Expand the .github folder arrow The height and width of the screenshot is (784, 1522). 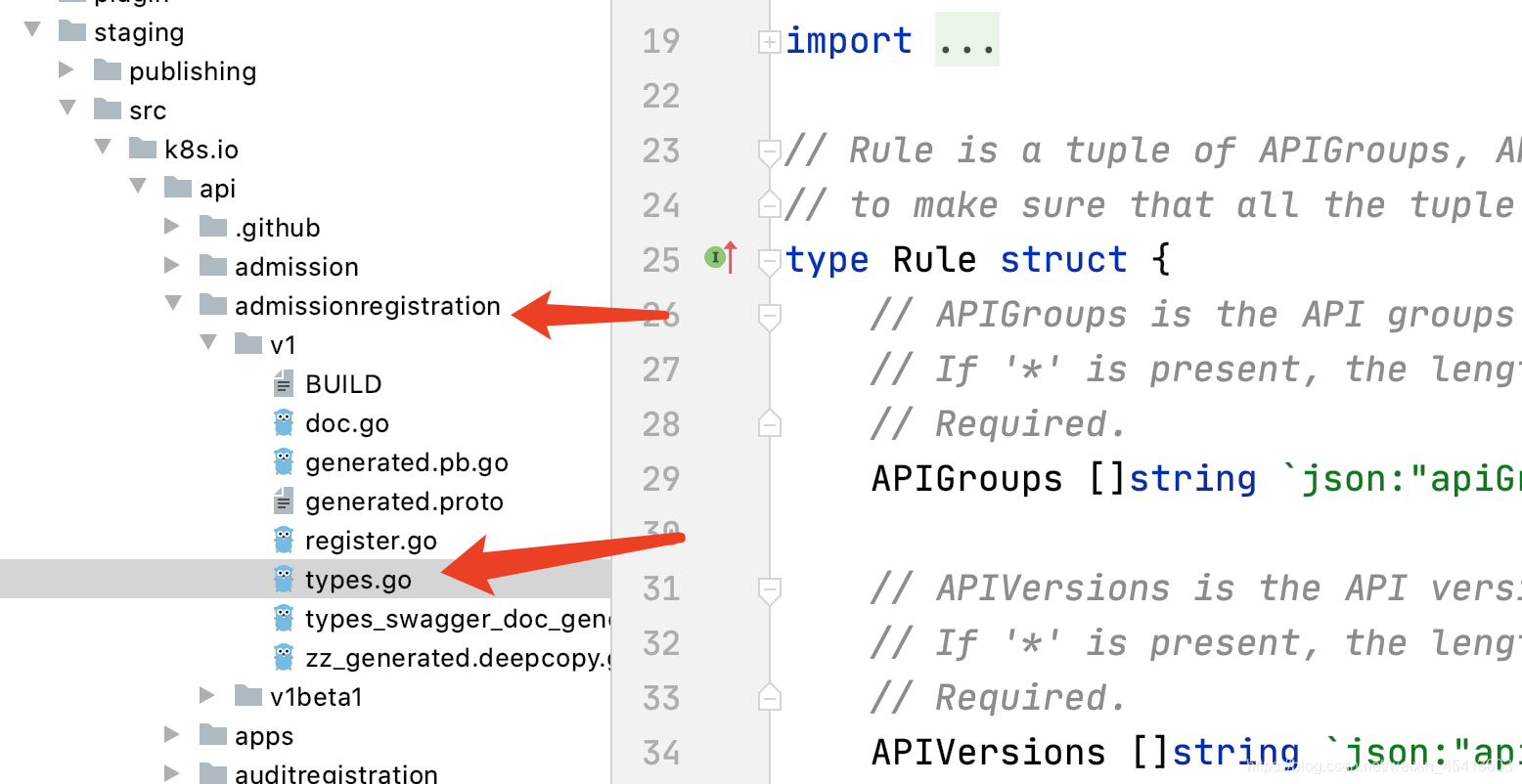click(x=172, y=226)
